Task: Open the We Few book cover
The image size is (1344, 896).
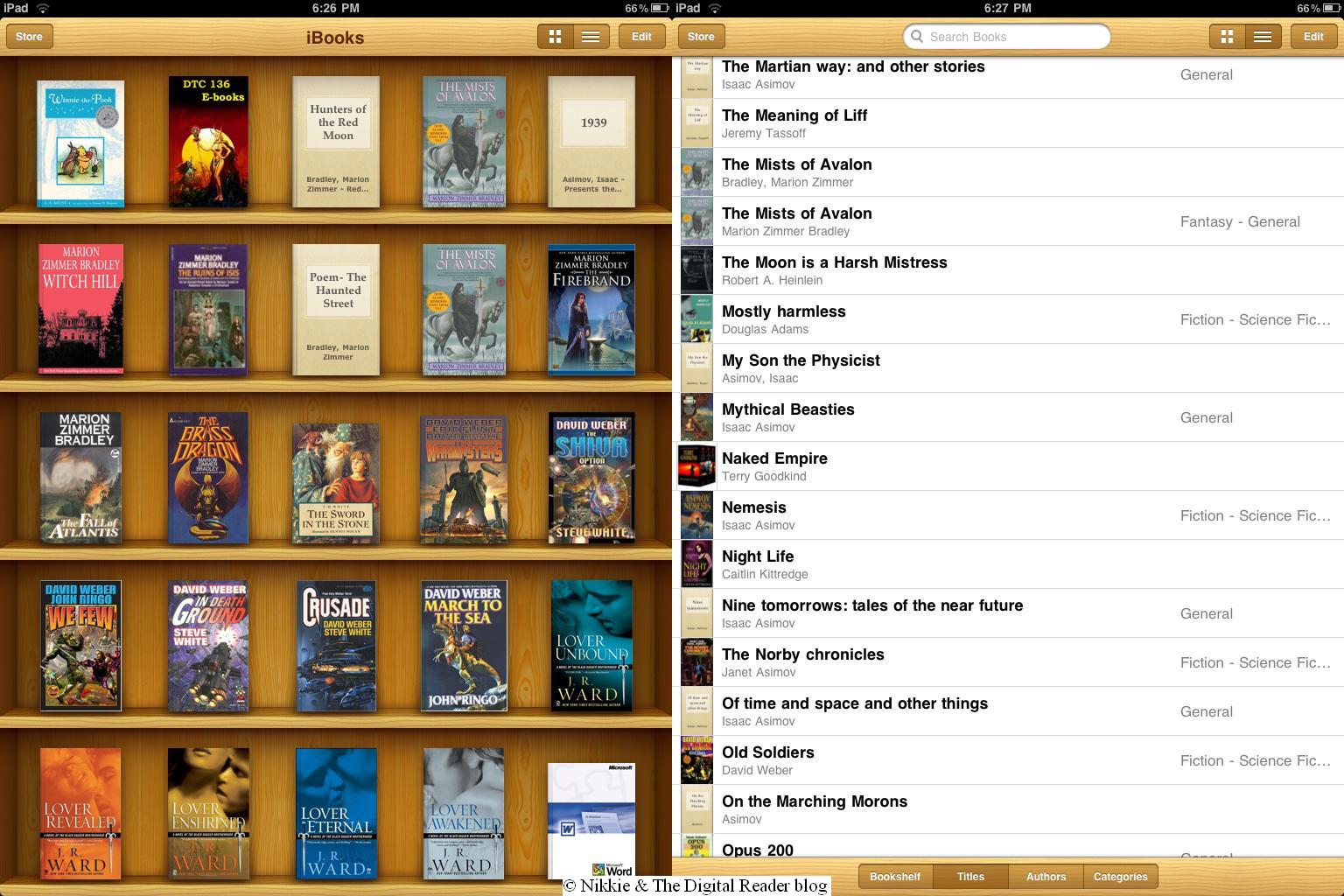Action: pos(80,646)
